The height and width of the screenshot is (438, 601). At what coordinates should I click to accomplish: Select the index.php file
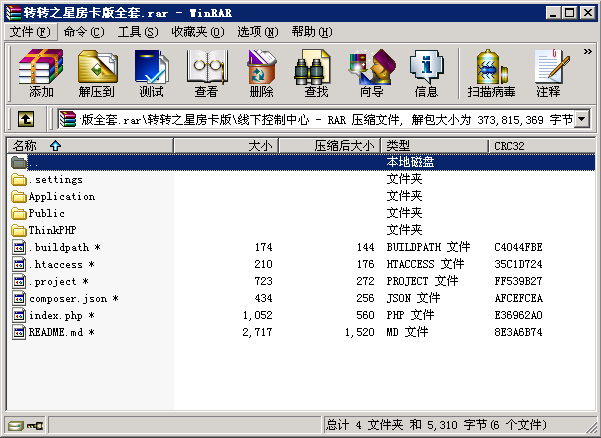pos(56,315)
